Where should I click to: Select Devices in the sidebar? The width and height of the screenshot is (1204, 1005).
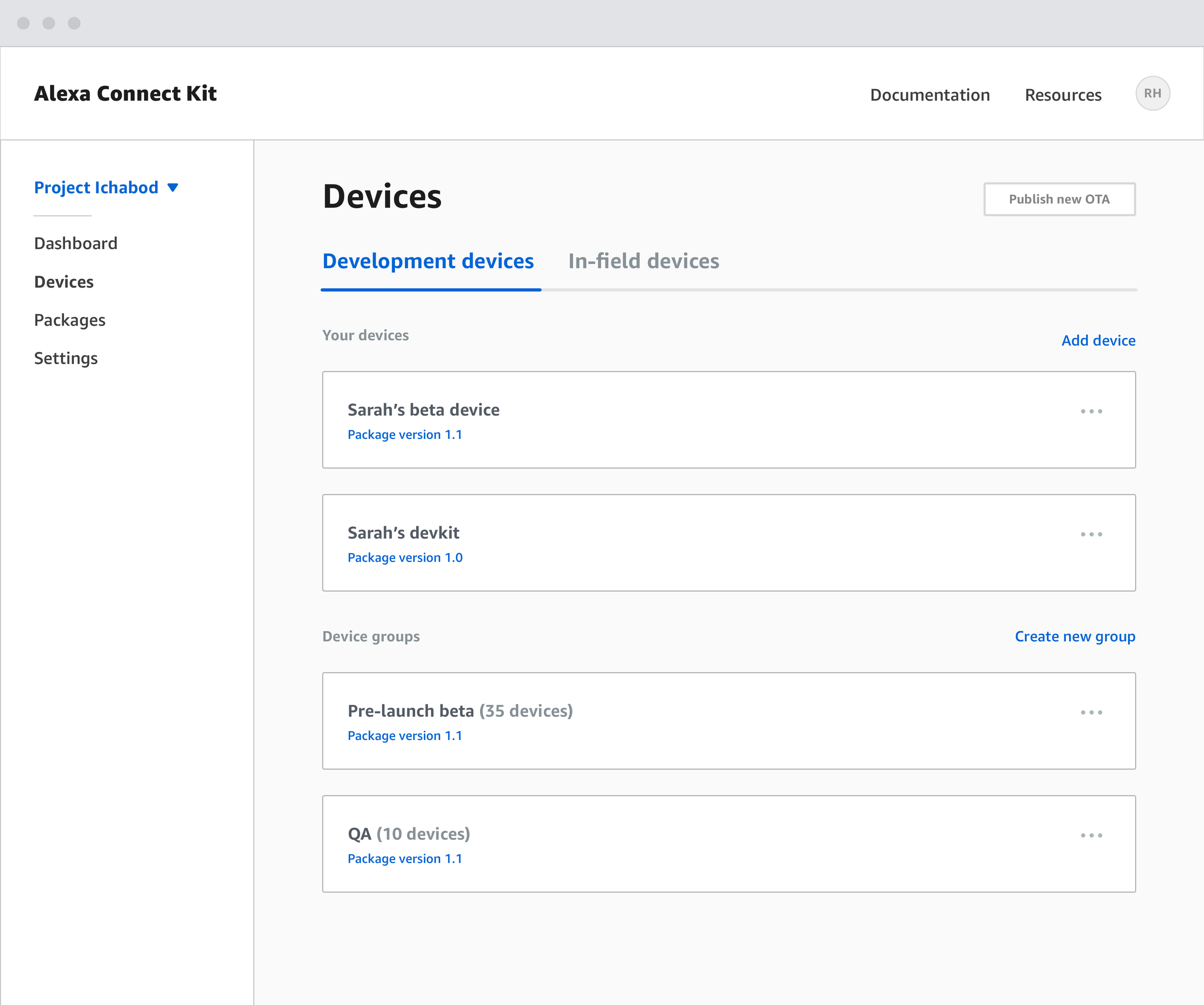[64, 282]
